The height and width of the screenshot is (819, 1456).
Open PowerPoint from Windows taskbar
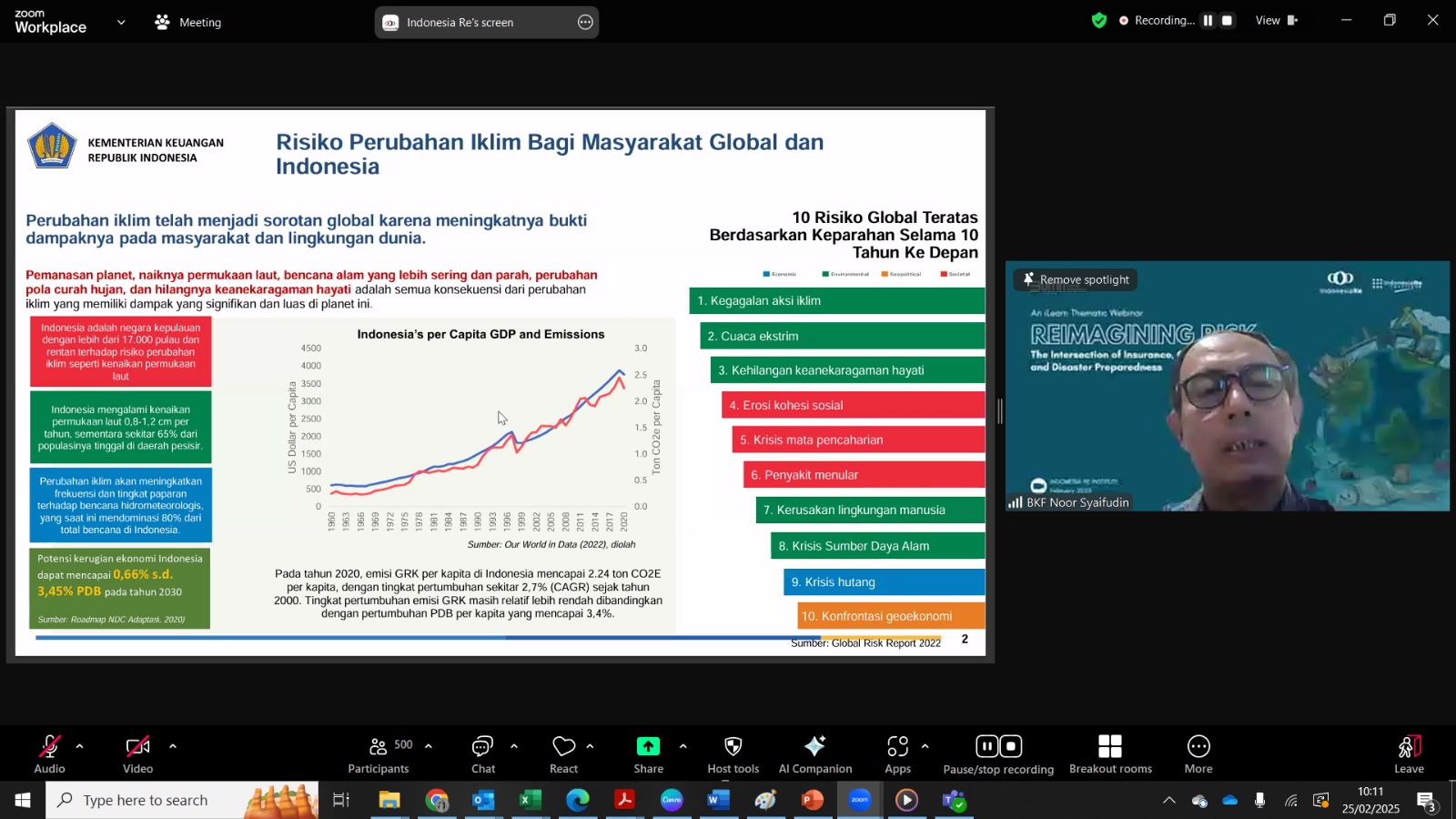812,800
